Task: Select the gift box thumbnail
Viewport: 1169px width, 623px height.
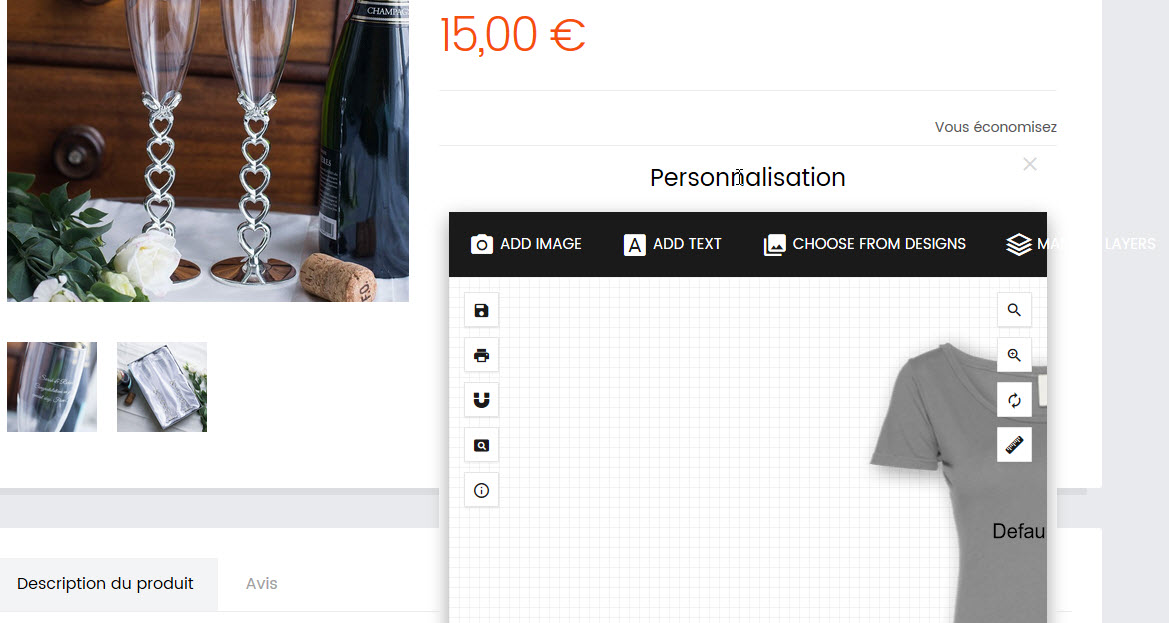Action: click(x=162, y=387)
